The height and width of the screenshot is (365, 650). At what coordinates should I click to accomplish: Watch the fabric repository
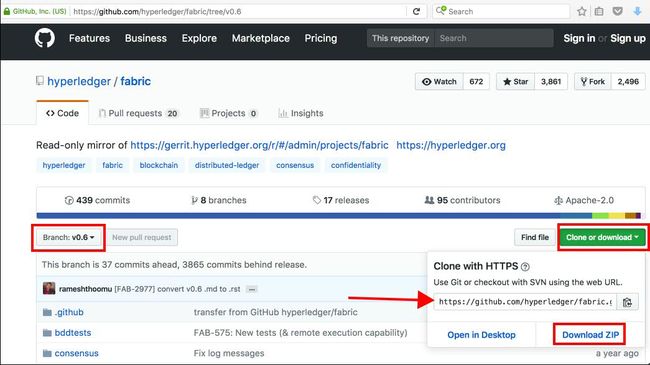(439, 82)
